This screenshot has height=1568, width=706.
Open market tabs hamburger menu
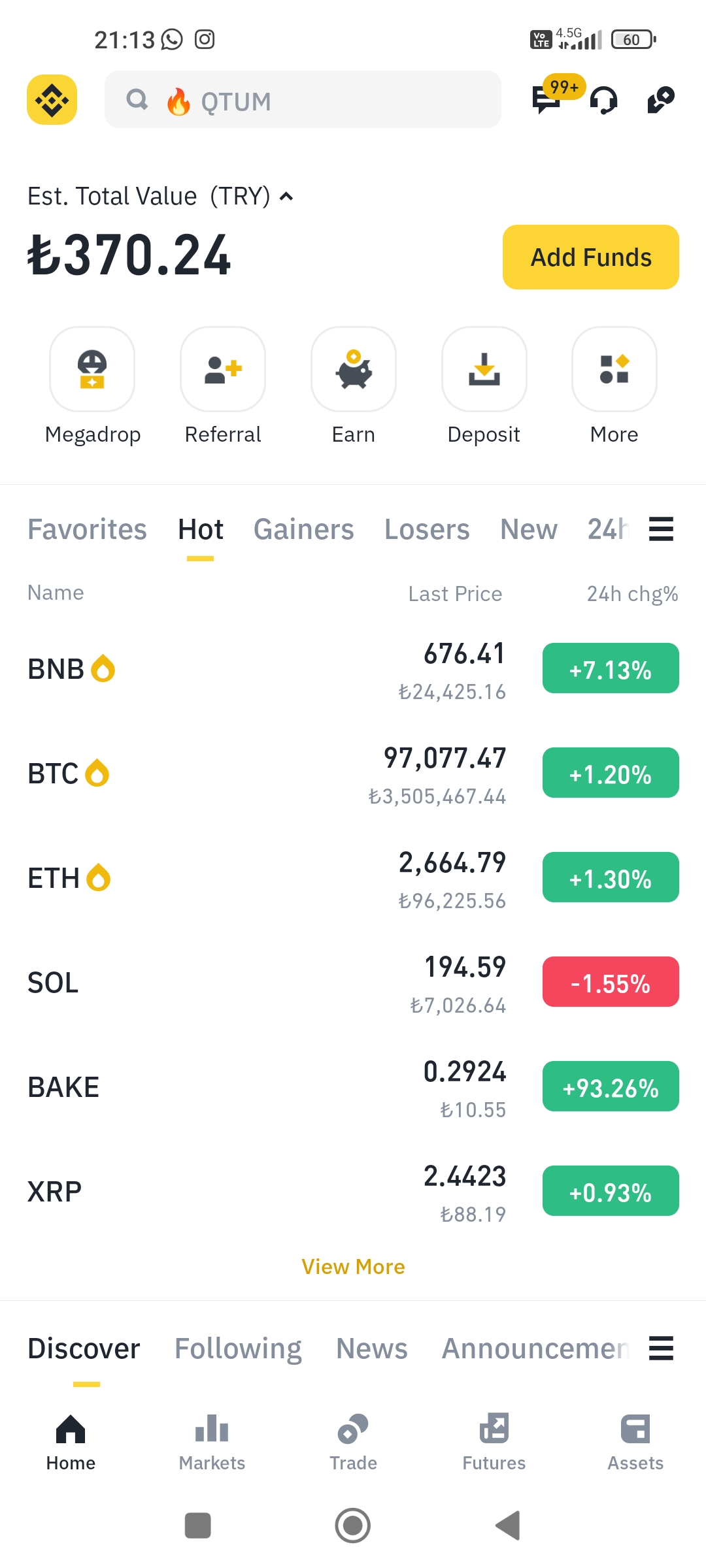point(661,529)
